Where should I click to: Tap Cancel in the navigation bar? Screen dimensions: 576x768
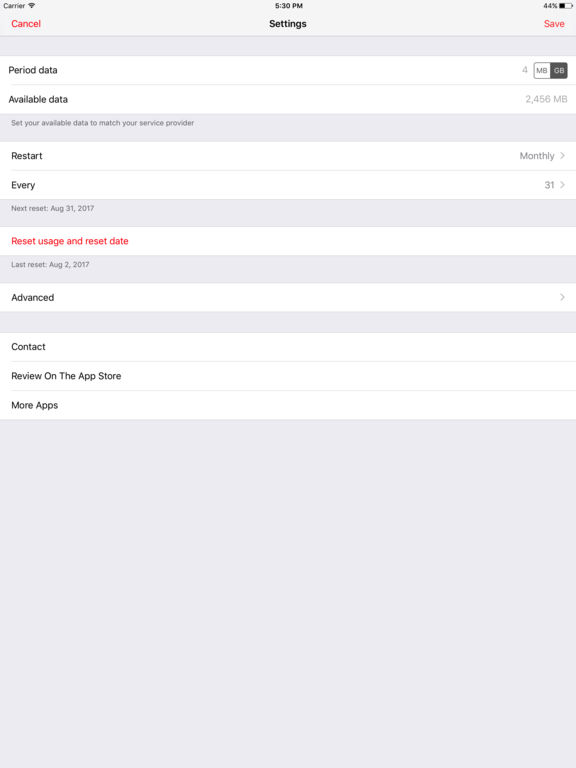tap(26, 24)
